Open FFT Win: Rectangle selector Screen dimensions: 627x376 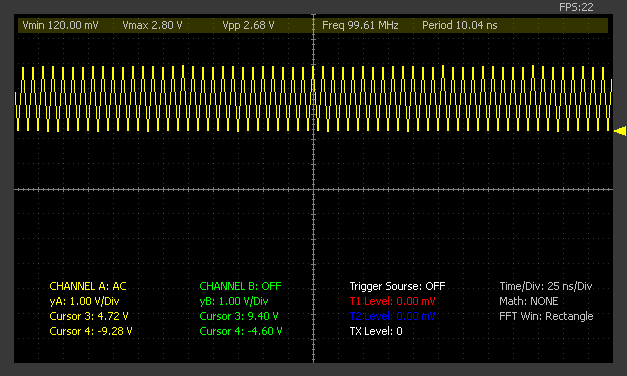coord(546,316)
